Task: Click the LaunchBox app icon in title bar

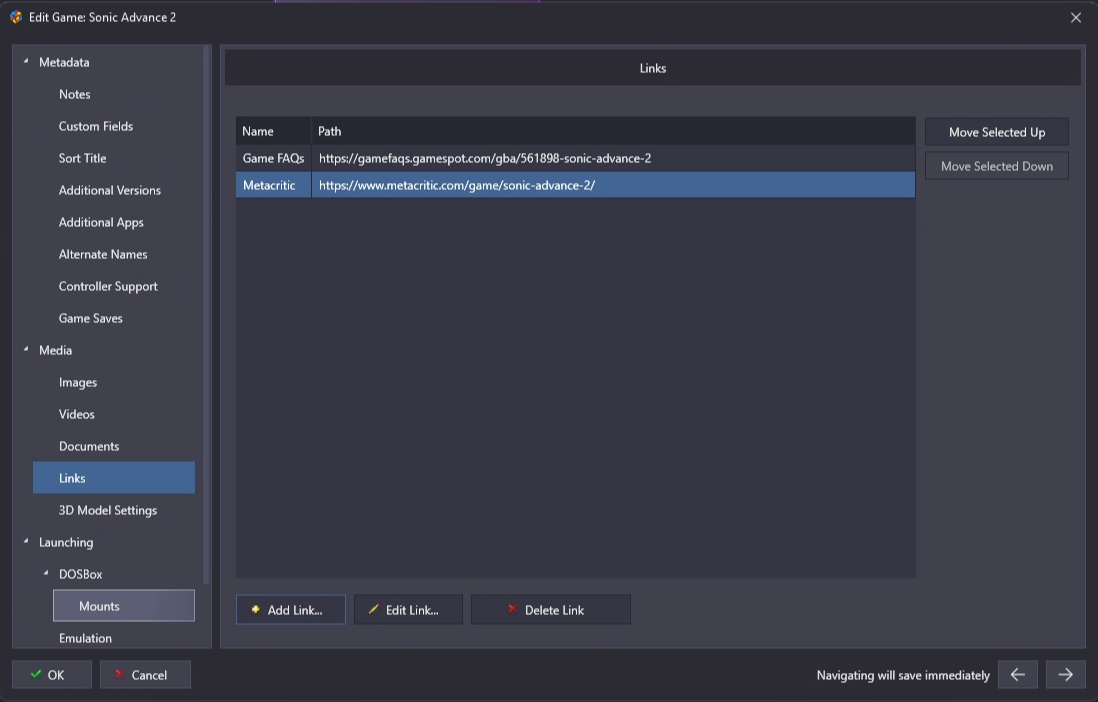Action: pos(16,17)
